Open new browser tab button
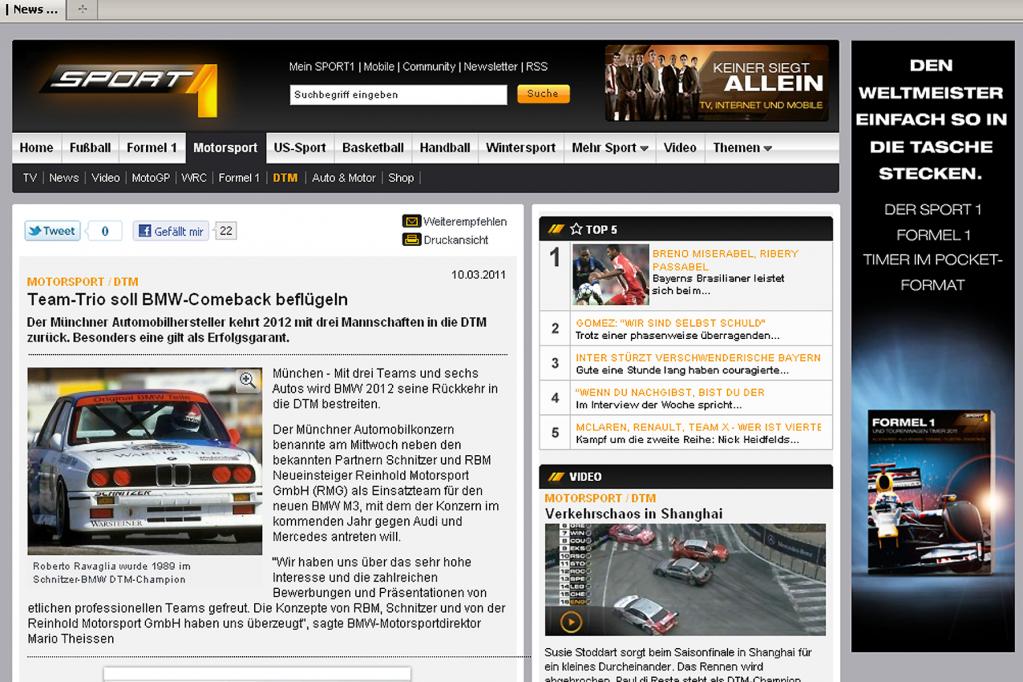Viewport: 1023px width, 682px height. pyautogui.click(x=82, y=9)
